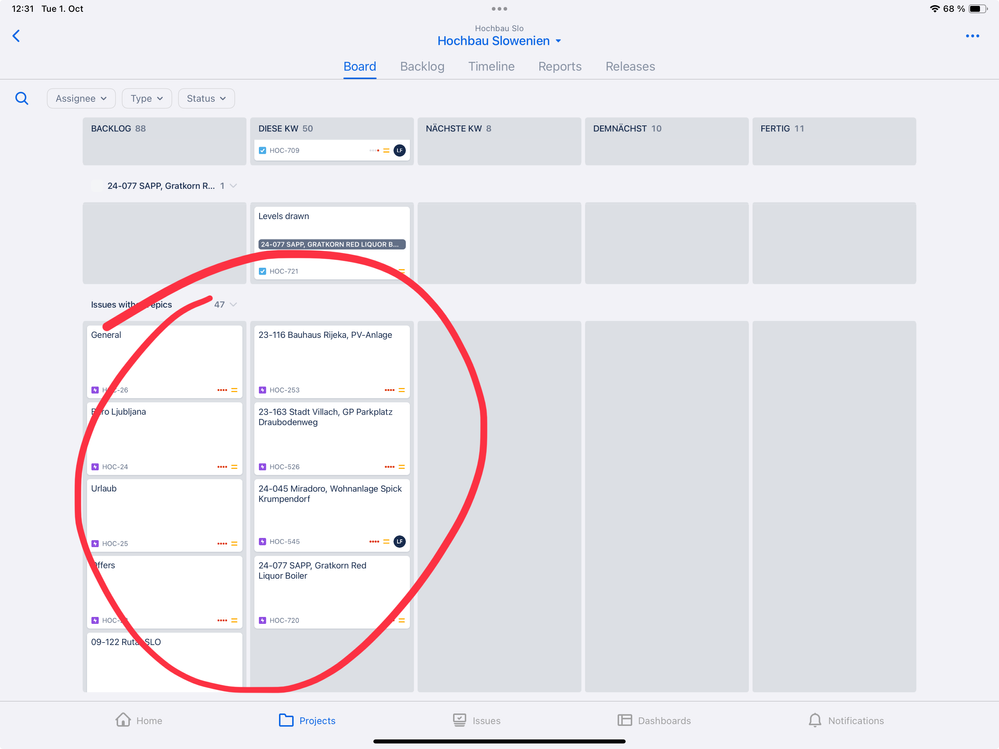Tap the HOC-721 issue key
Screen dimensions: 999x749
pyautogui.click(x=284, y=271)
